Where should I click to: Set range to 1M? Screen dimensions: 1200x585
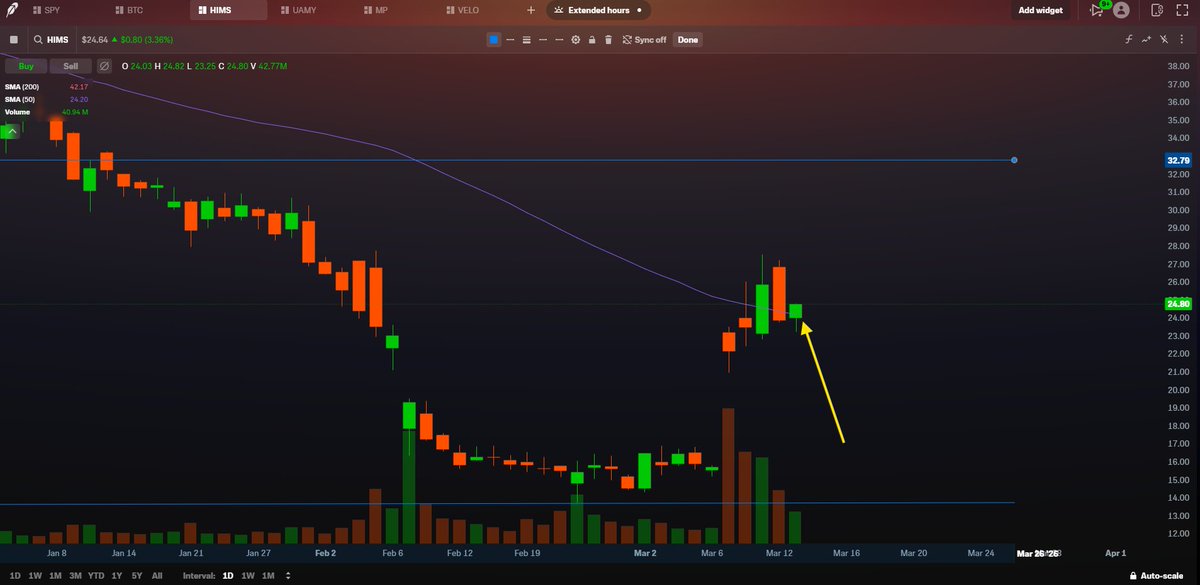pyautogui.click(x=55, y=576)
